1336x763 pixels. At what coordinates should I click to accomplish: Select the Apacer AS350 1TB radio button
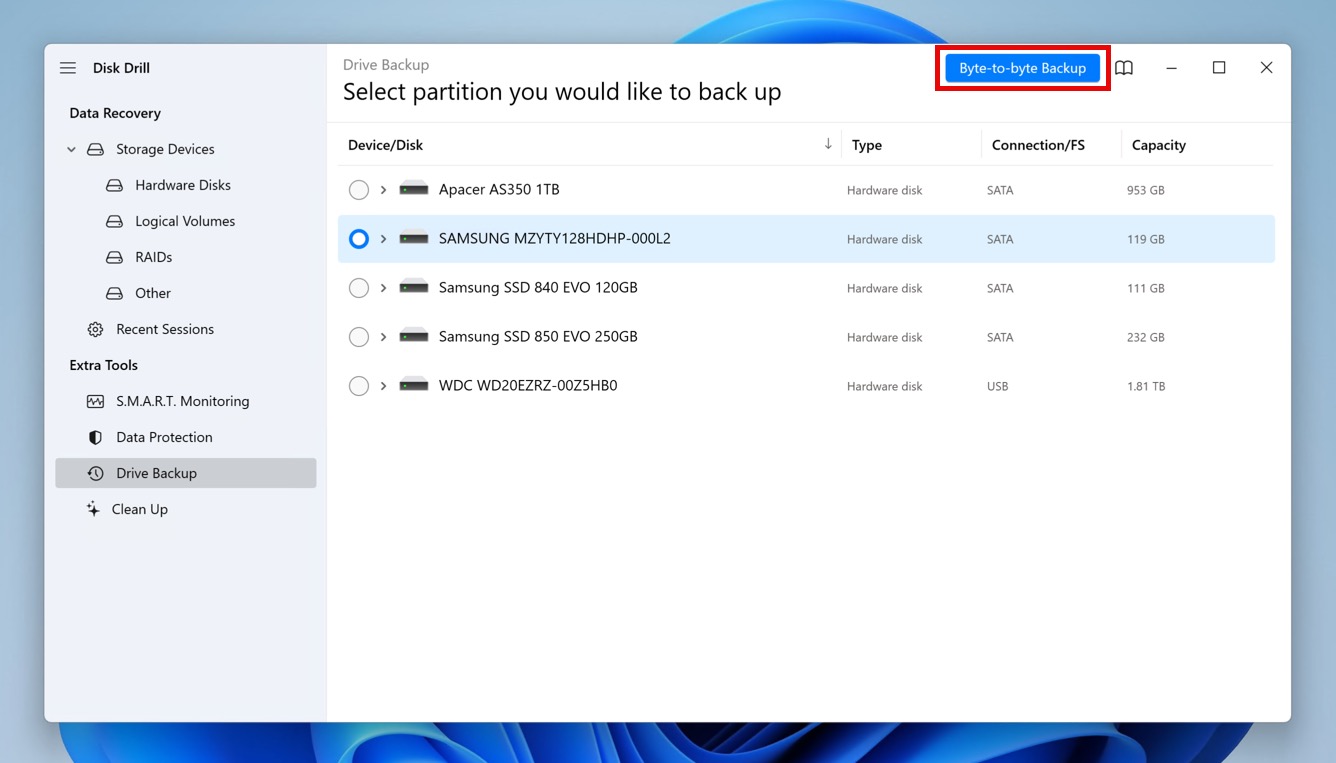point(359,190)
